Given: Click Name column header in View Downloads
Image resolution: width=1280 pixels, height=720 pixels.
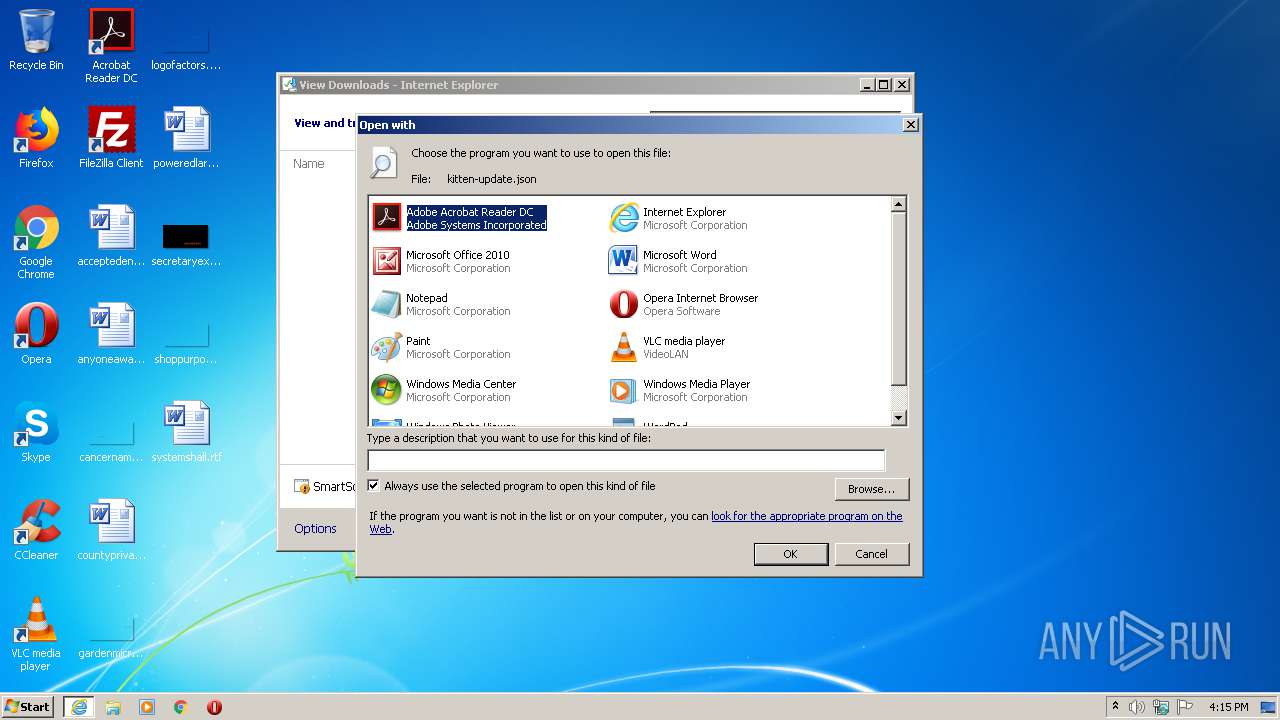Looking at the screenshot, I should point(308,163).
